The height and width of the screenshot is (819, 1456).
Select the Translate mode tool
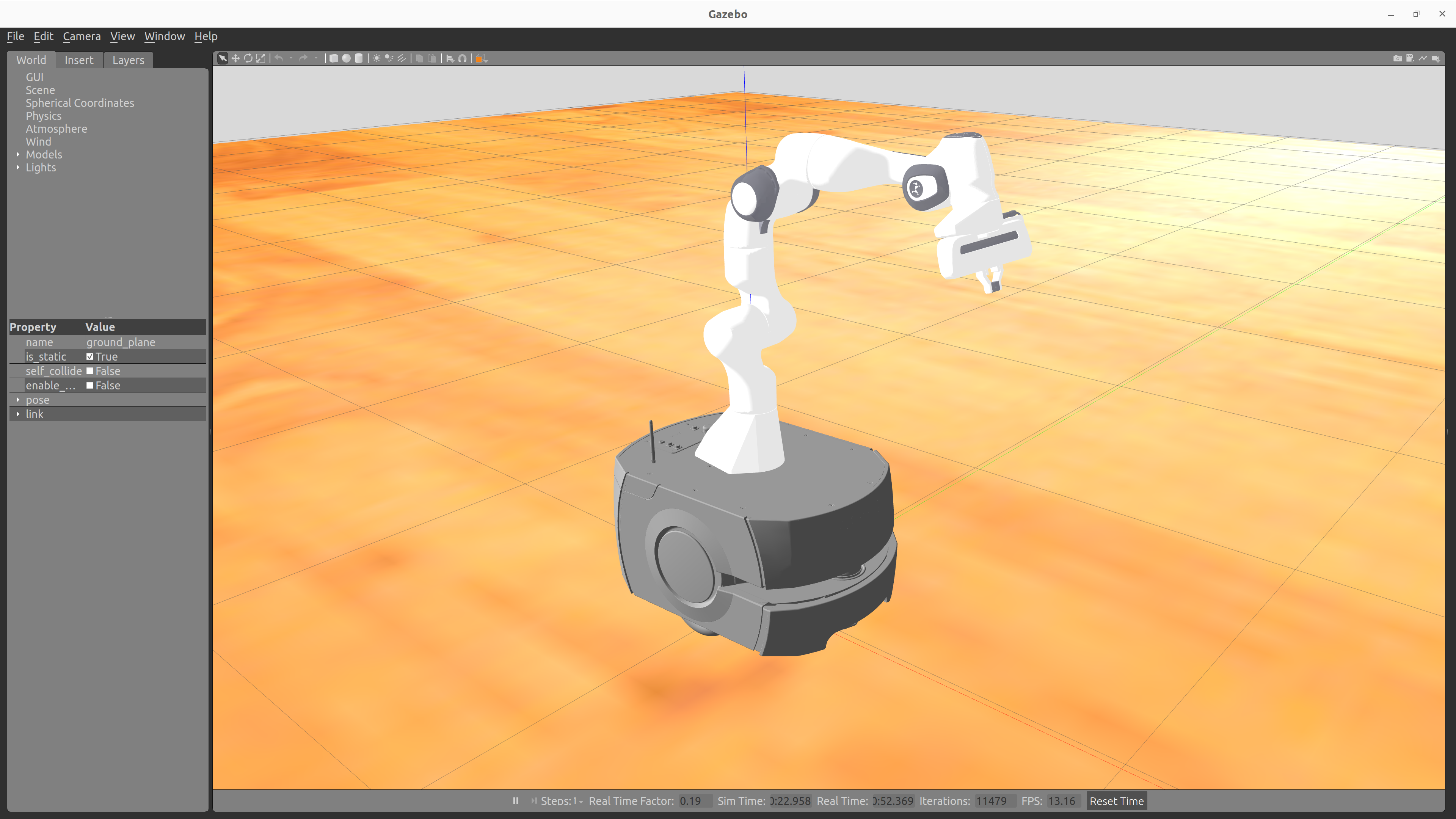(235, 58)
